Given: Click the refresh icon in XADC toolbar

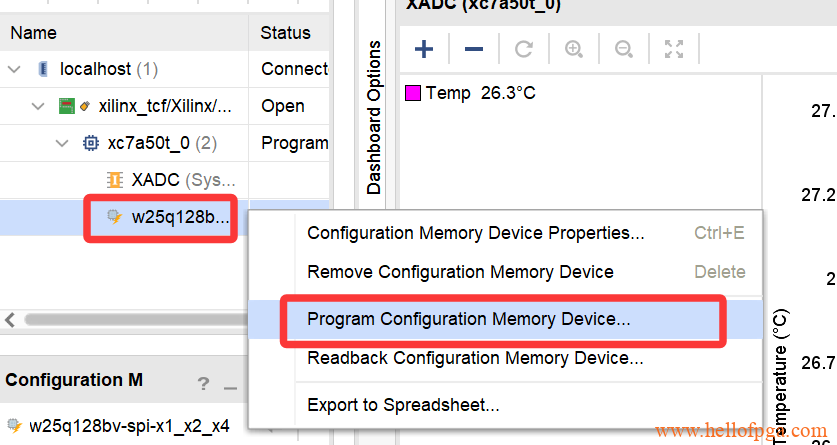Looking at the screenshot, I should coord(524,48).
